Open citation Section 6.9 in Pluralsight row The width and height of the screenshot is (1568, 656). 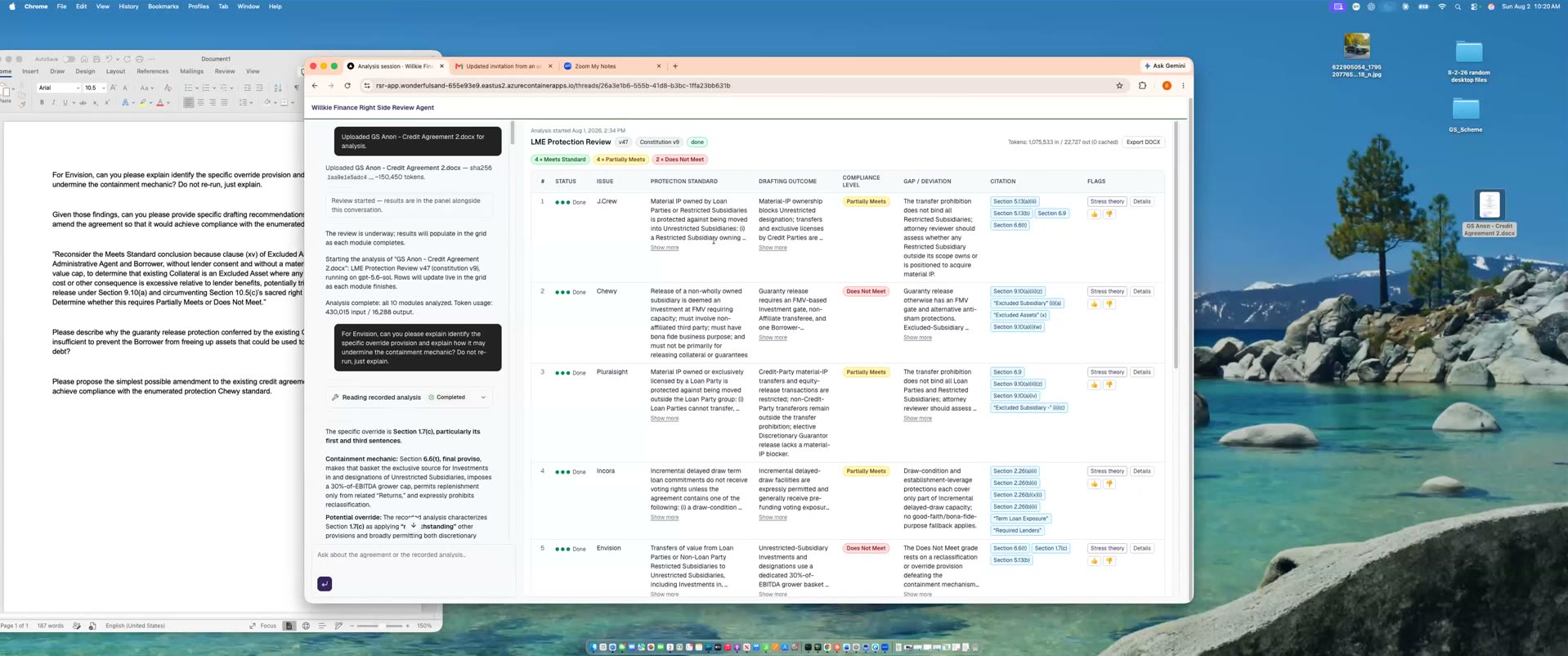tap(1007, 372)
